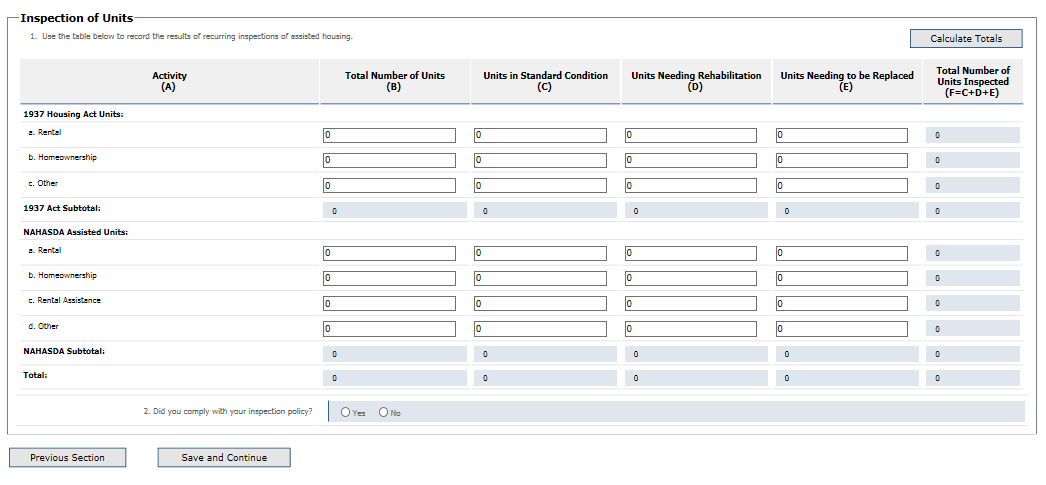This screenshot has height=485, width=1046.
Task: Click NAHASDA Other Units Needing to be Replaced field
Action: (842, 328)
